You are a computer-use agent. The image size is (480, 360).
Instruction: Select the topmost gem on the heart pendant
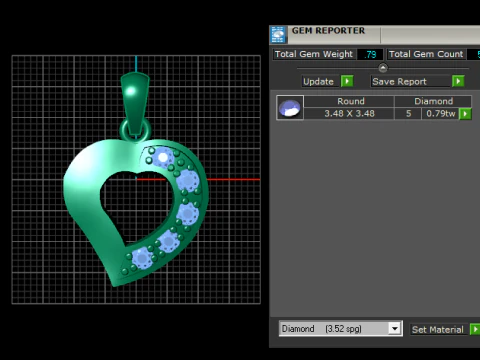coord(162,157)
